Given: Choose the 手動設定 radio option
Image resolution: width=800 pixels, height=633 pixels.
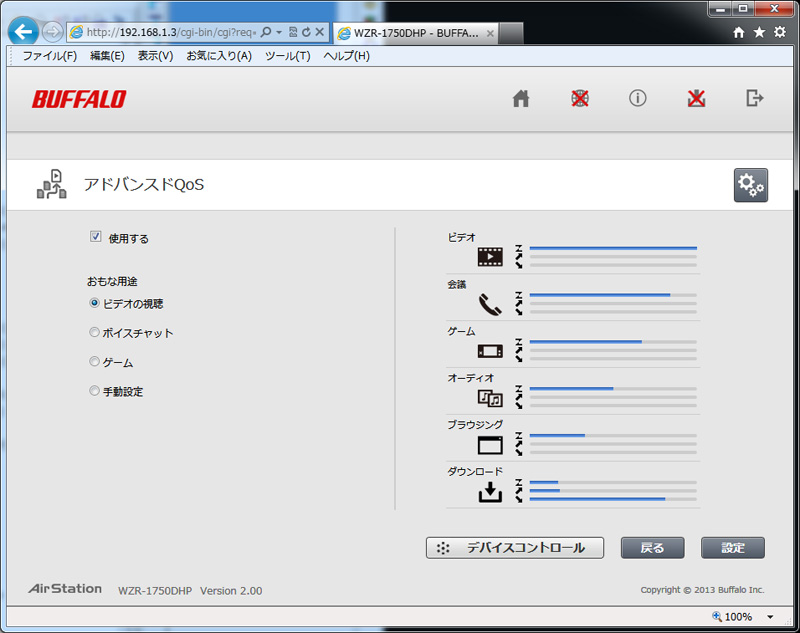Looking at the screenshot, I should [95, 392].
